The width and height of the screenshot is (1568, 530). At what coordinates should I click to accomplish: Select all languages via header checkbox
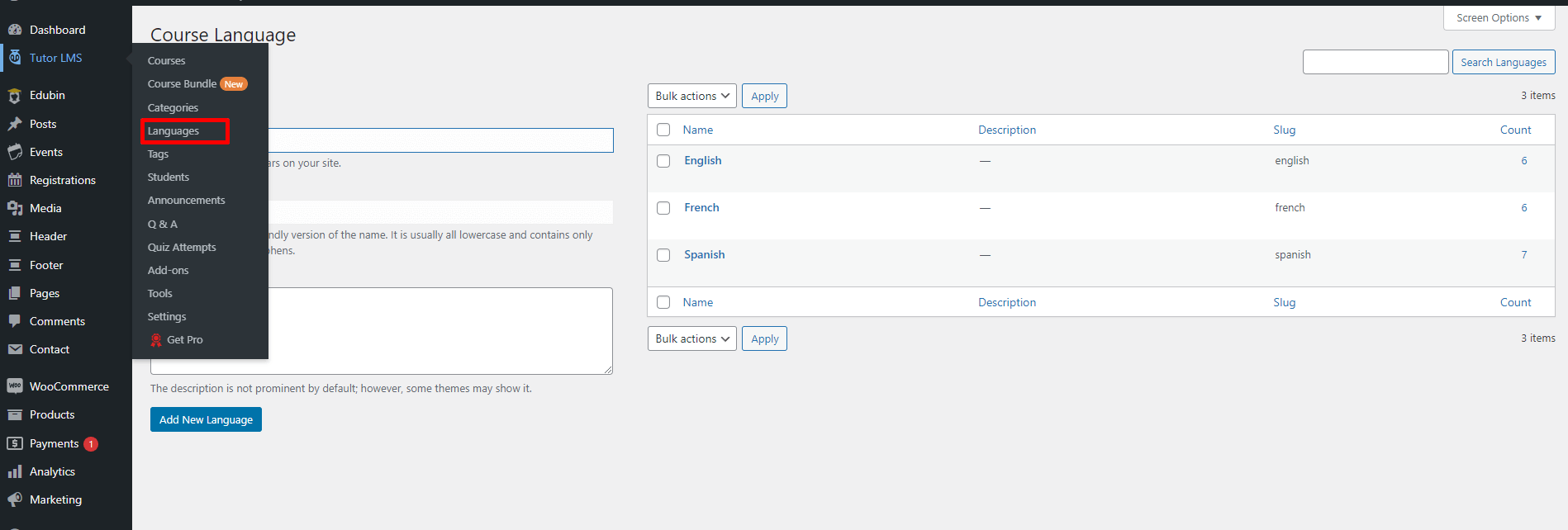pyautogui.click(x=663, y=130)
